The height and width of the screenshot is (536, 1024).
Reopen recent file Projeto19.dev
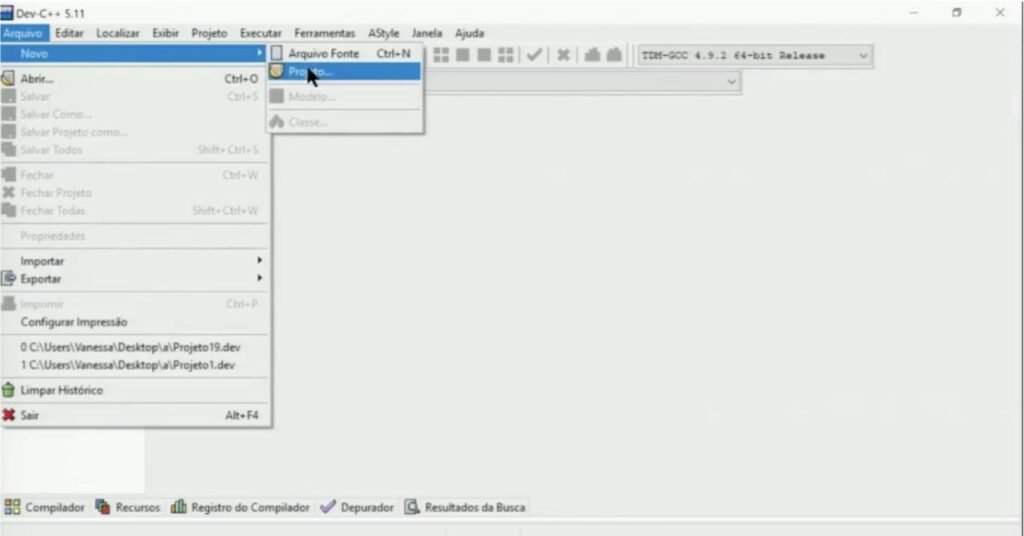(131, 347)
